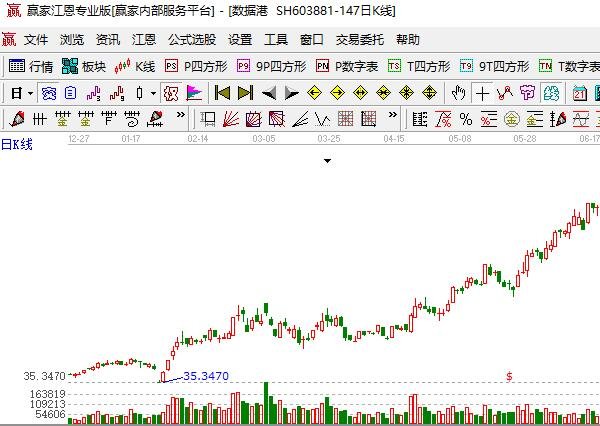Open the 江恩 menu
Image resolution: width=600 pixels, height=426 pixels.
point(143,39)
